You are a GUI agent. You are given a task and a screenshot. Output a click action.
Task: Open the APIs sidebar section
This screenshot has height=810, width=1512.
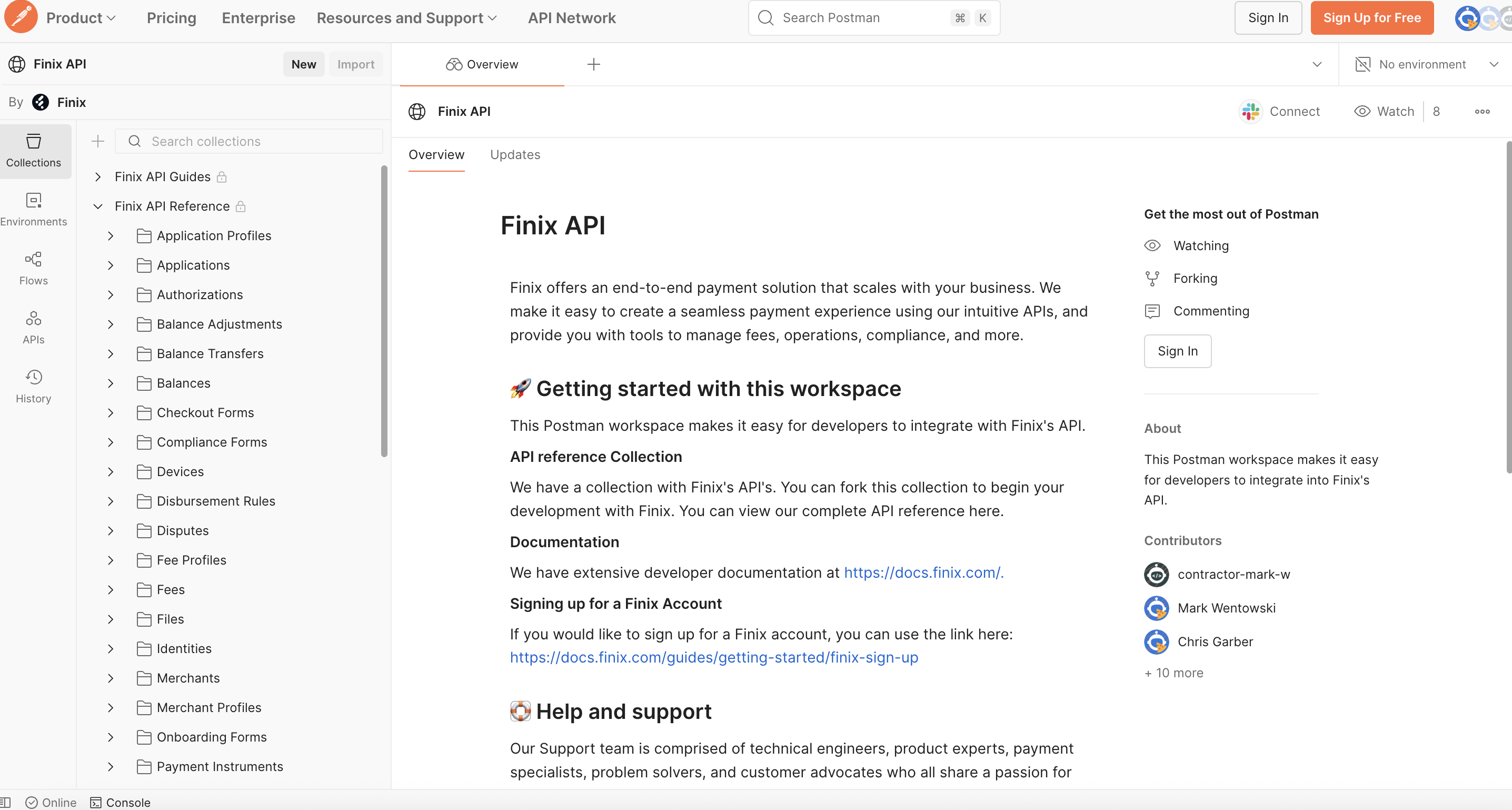coord(34,327)
